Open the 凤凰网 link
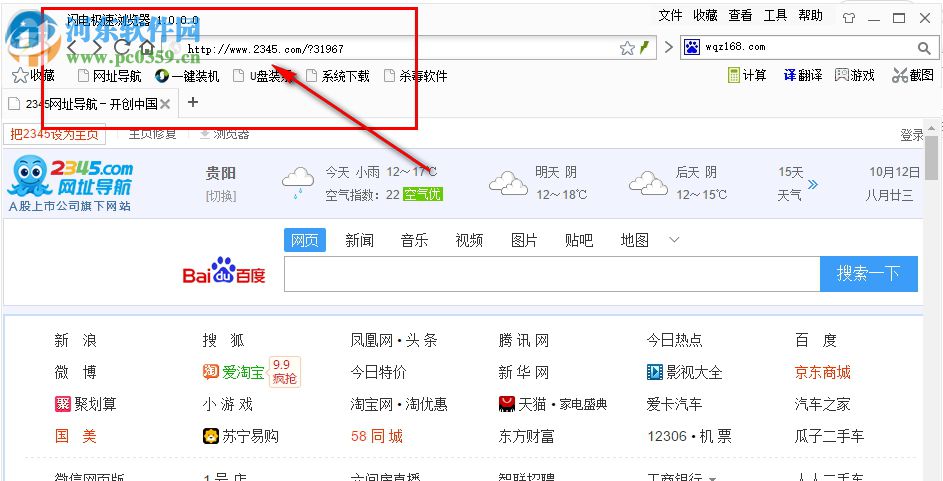943x481 pixels. pyautogui.click(x=372, y=341)
